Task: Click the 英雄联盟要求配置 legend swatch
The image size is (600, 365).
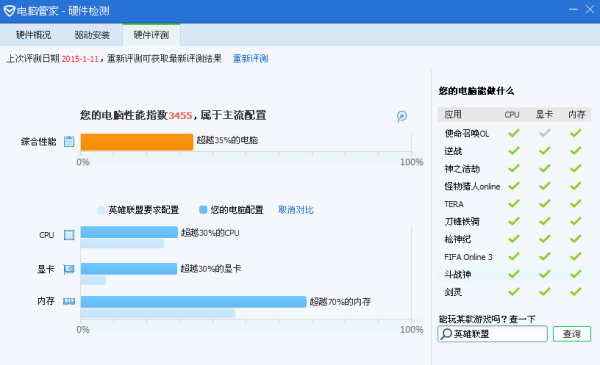Action: (101, 210)
